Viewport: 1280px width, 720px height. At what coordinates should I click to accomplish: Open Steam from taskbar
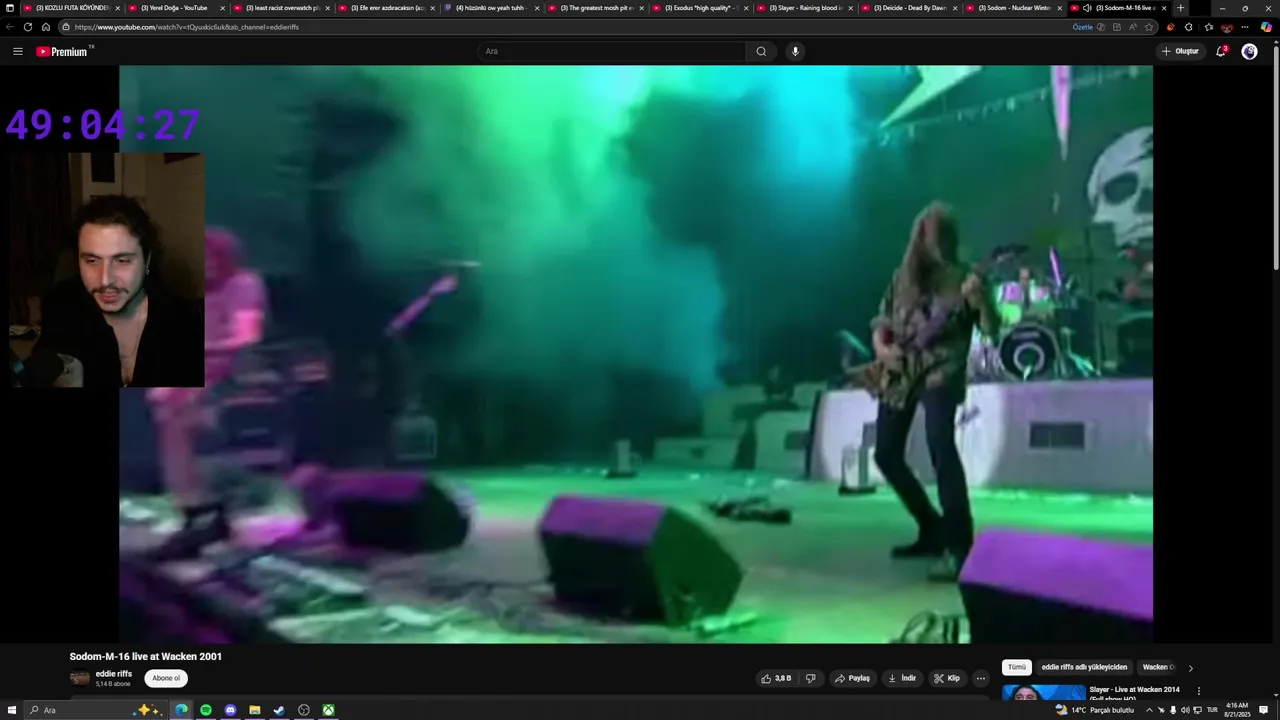pyautogui.click(x=279, y=710)
